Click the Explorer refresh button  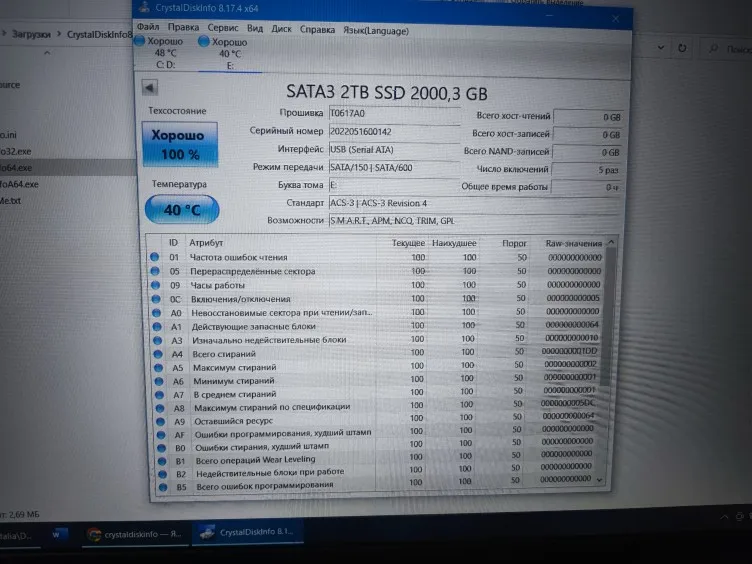(682, 48)
